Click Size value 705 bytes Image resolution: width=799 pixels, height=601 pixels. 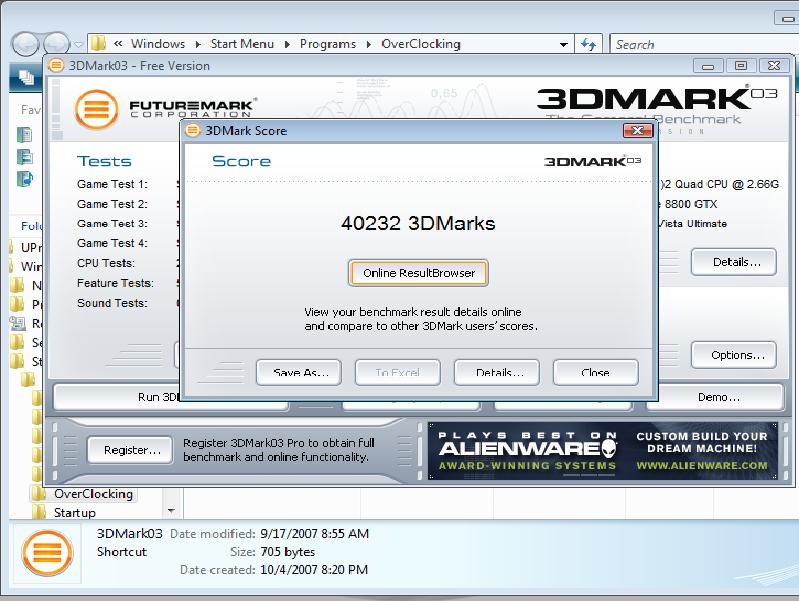click(287, 552)
